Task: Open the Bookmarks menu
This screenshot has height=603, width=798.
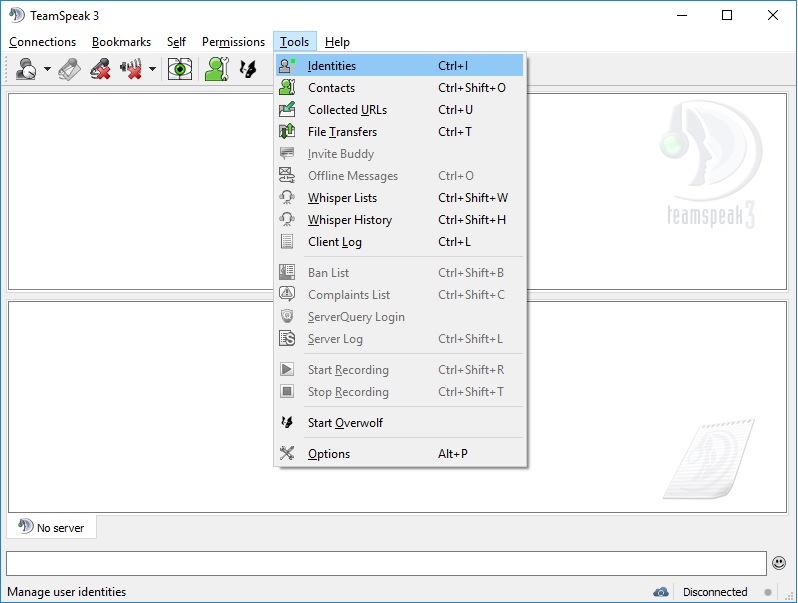Action: coord(121,42)
